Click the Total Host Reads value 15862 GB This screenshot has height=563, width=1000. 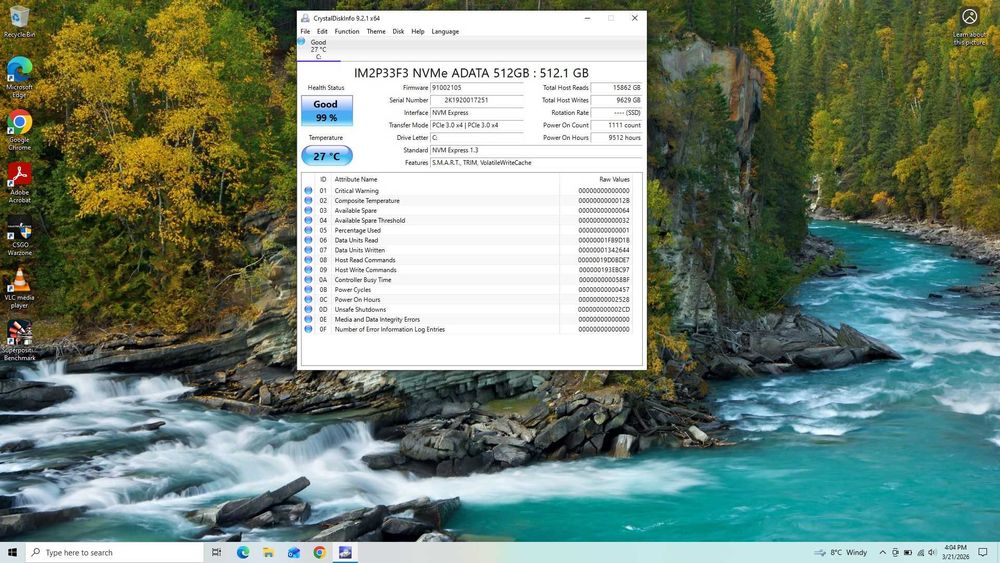[x=616, y=87]
